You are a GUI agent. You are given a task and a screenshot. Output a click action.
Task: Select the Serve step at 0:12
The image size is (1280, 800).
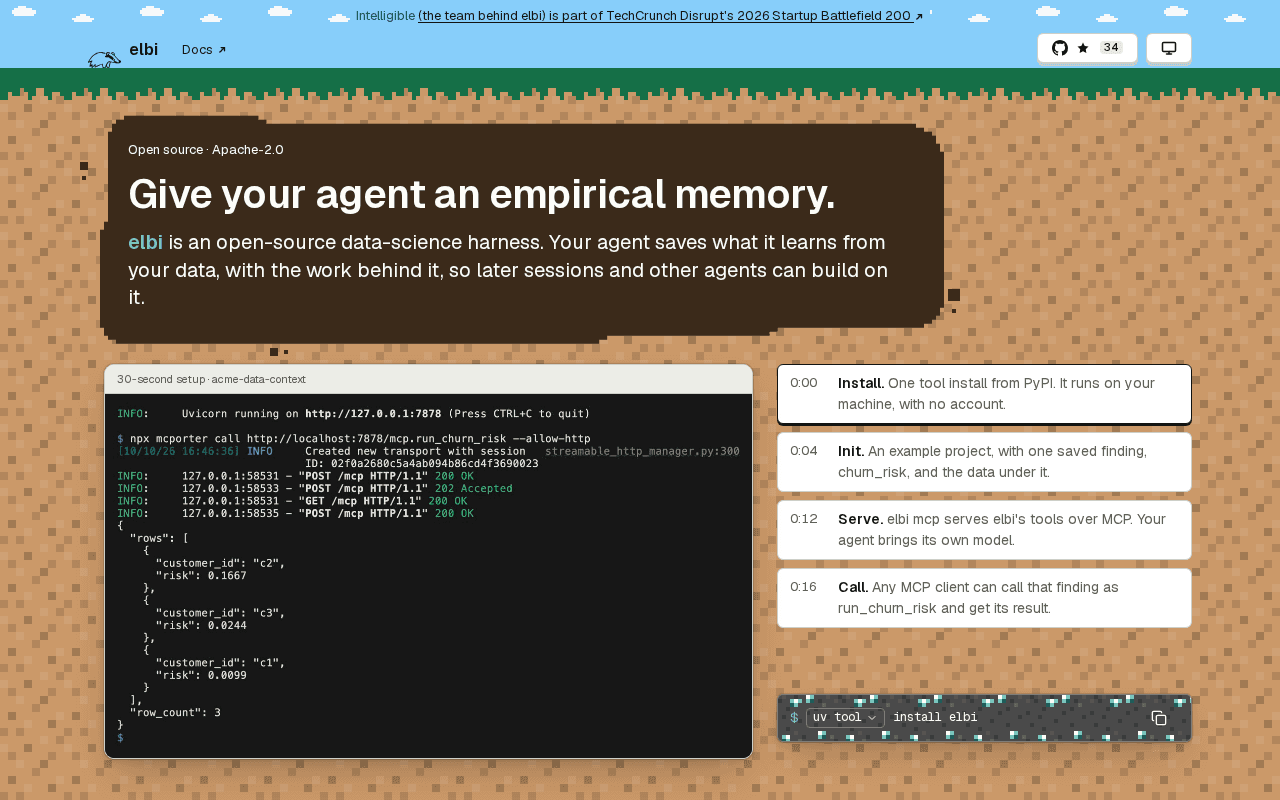pyautogui.click(x=984, y=530)
